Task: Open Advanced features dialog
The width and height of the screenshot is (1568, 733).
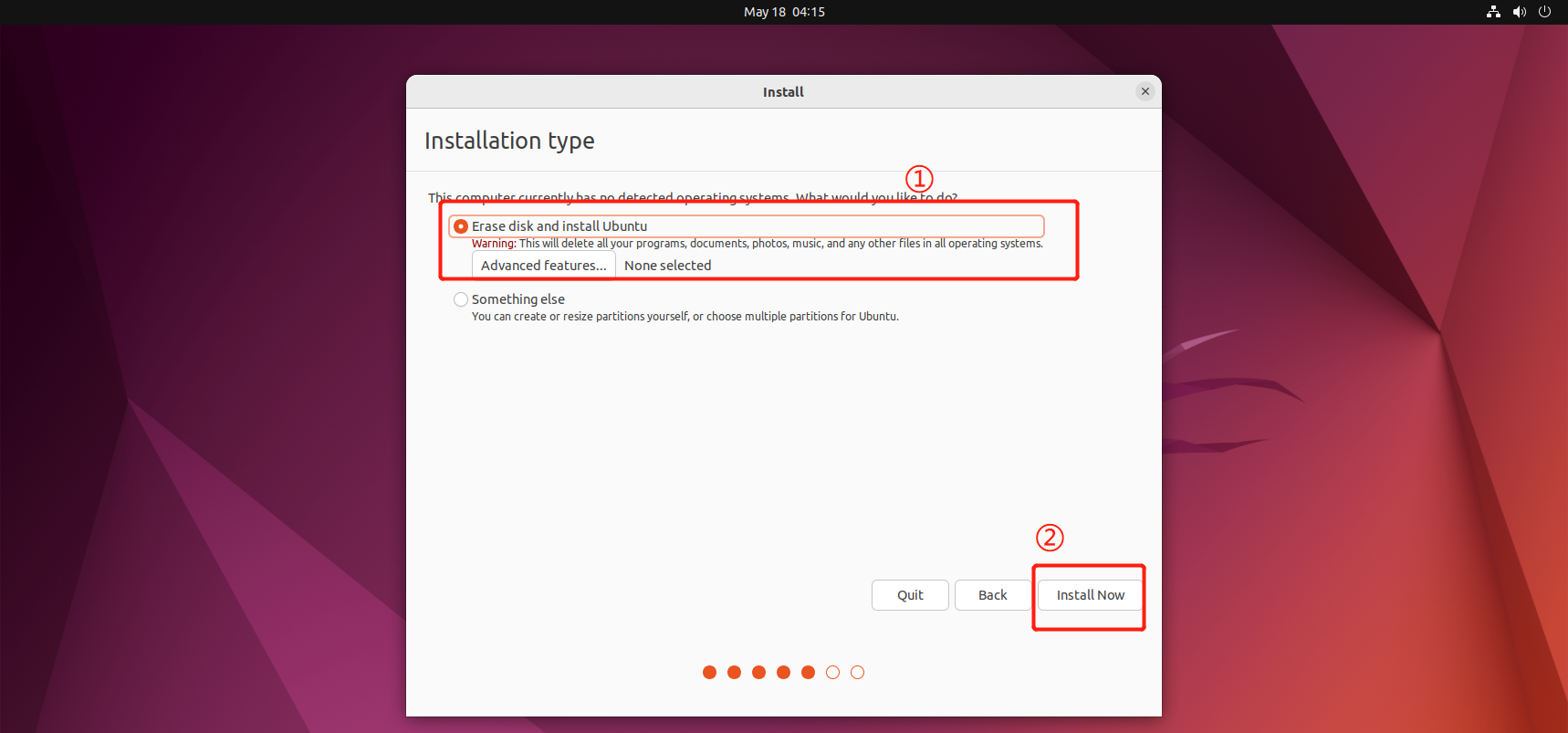Action: pos(543,266)
